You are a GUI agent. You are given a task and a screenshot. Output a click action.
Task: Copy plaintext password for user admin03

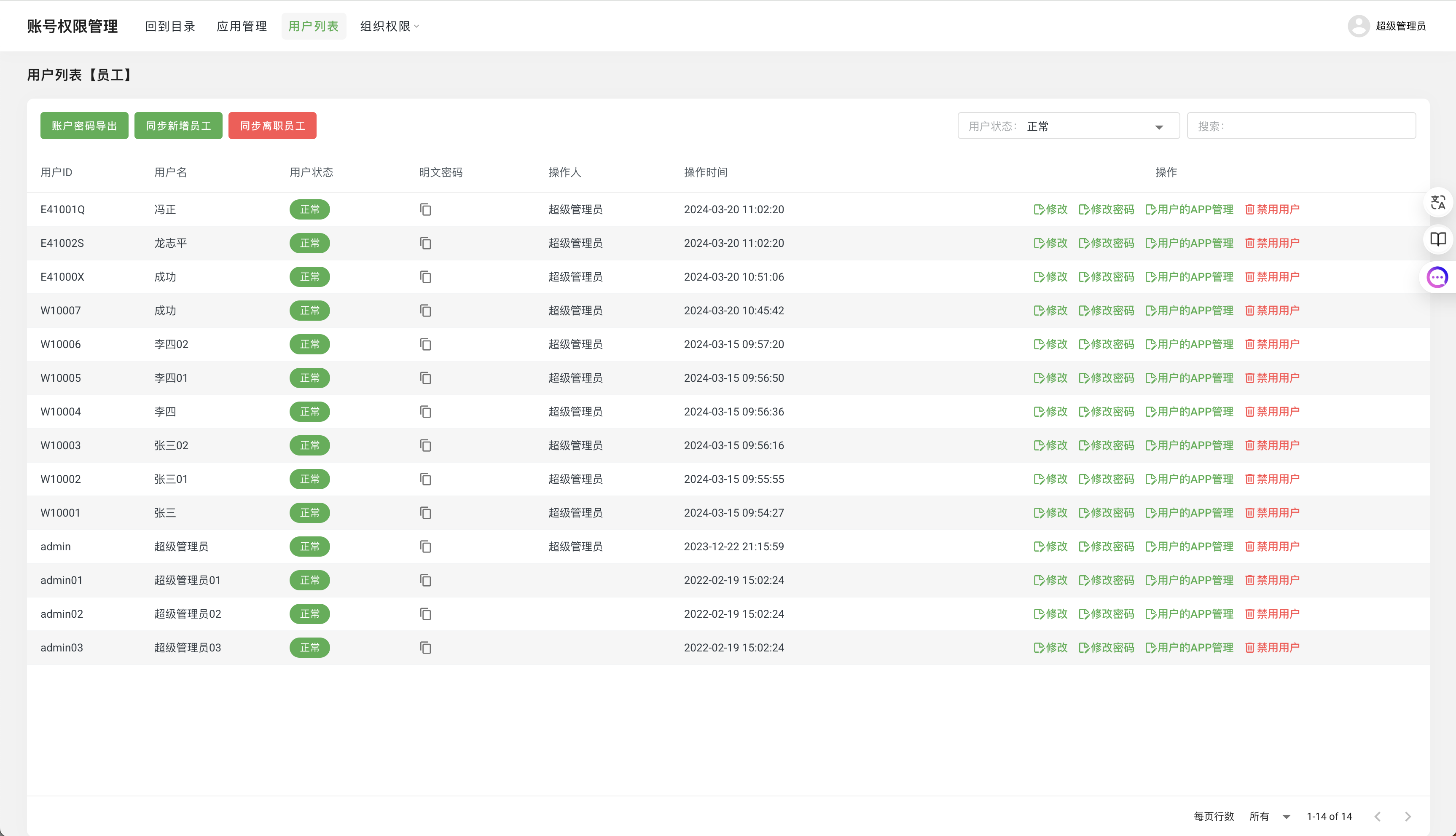click(426, 648)
